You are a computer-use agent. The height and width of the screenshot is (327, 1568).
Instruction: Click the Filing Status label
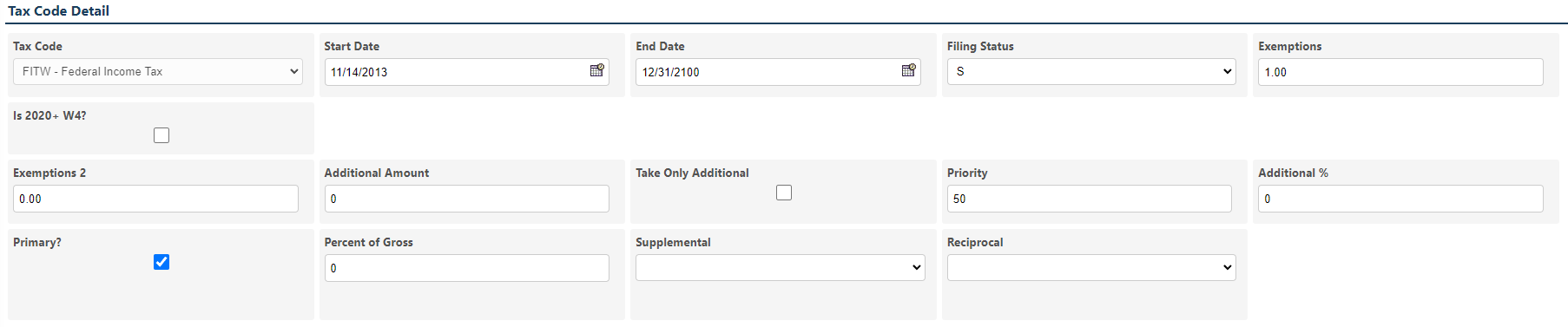pos(980,46)
